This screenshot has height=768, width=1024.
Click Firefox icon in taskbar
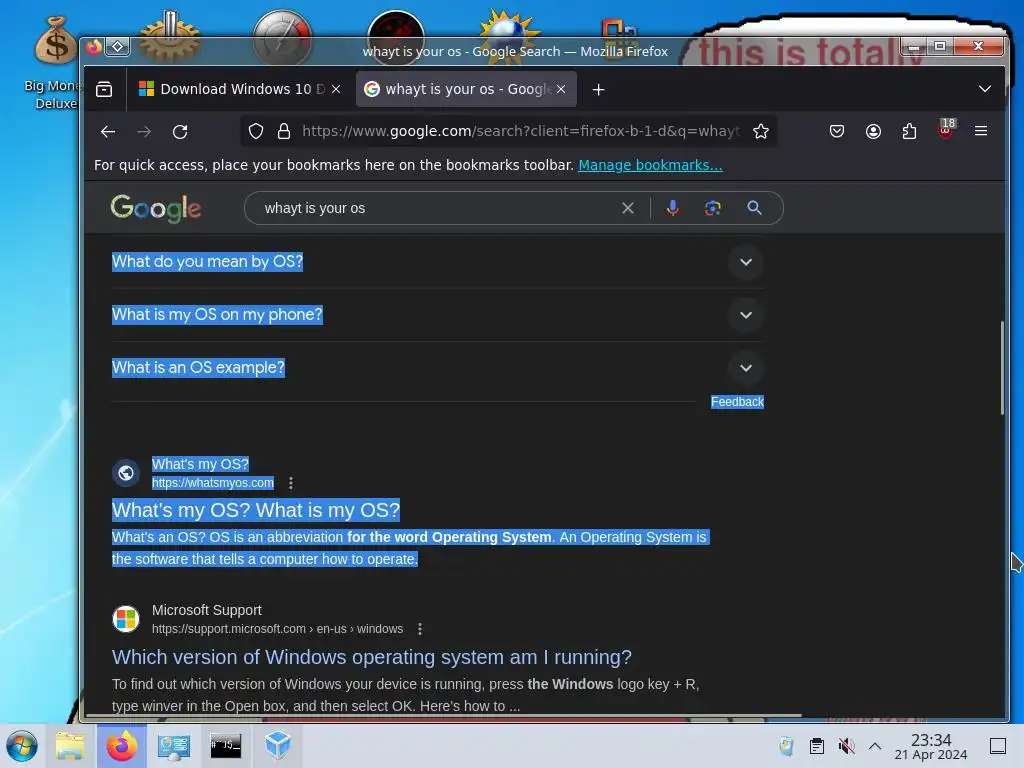click(x=121, y=746)
